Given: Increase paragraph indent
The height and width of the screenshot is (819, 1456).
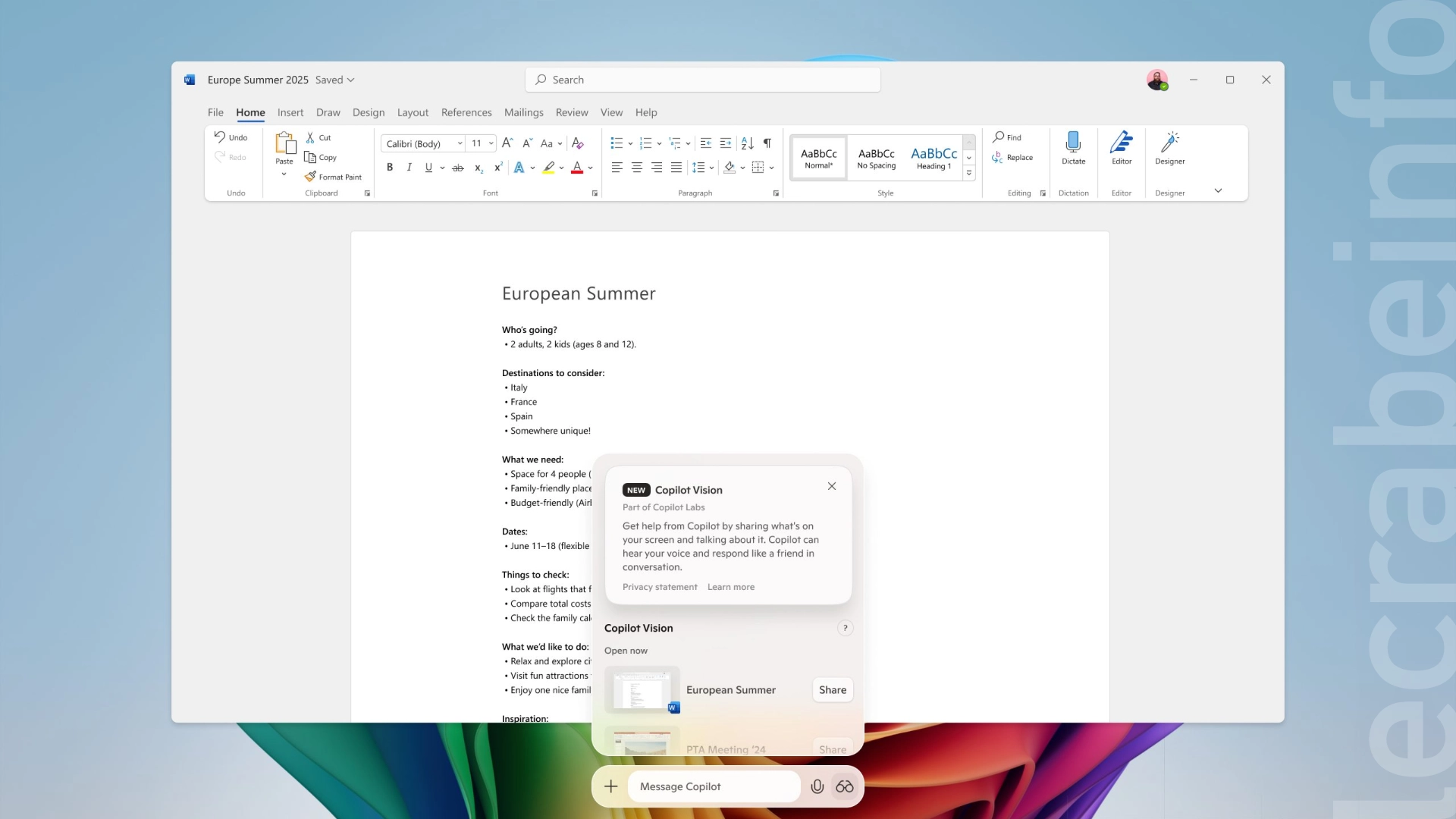Looking at the screenshot, I should point(726,143).
